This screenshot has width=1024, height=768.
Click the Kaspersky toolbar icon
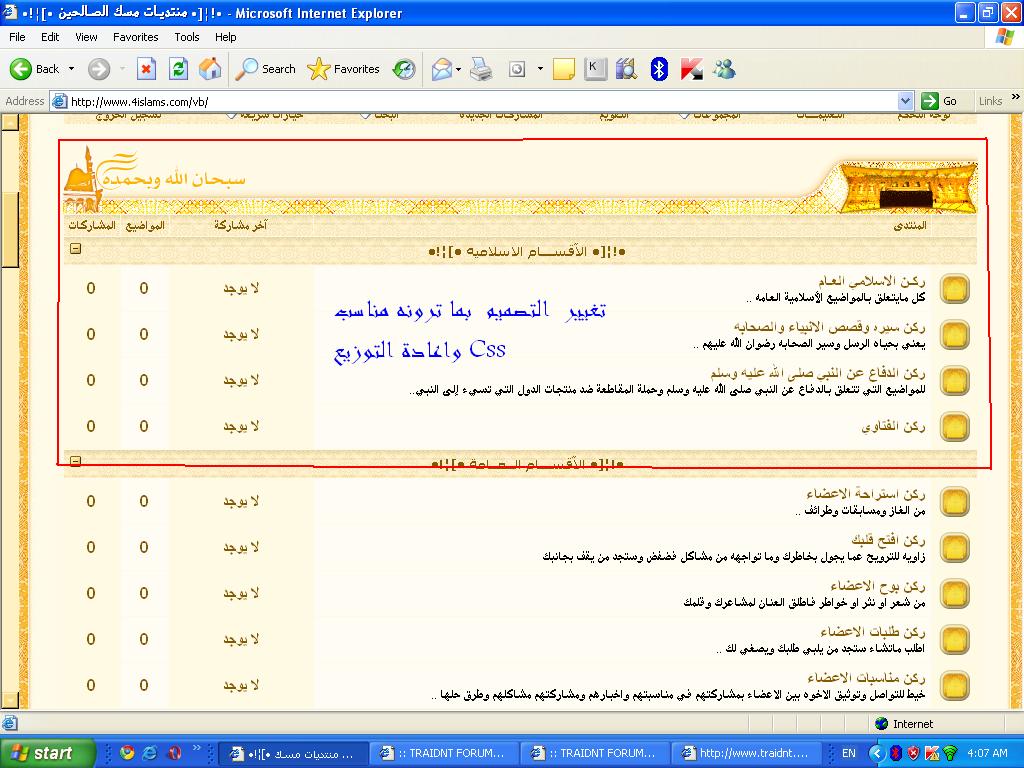tap(691, 69)
